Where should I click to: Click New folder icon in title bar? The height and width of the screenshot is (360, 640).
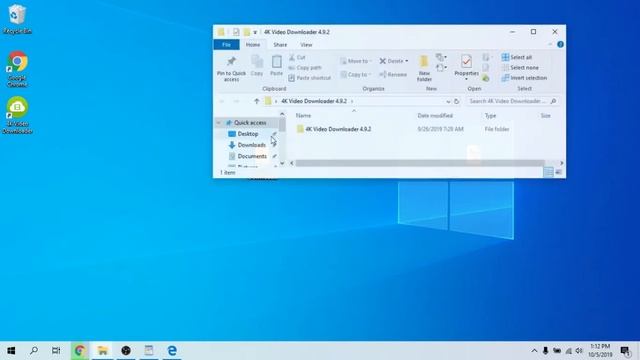click(247, 32)
